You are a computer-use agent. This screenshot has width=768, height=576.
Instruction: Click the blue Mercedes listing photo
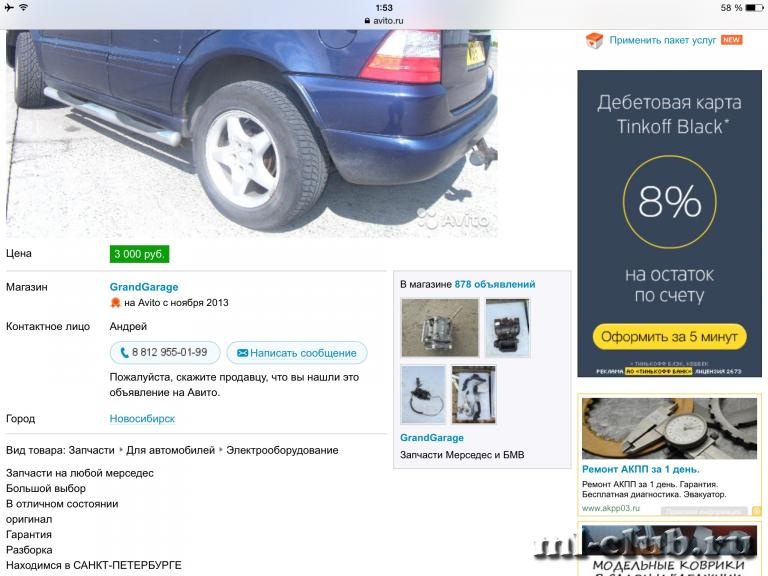tap(252, 134)
